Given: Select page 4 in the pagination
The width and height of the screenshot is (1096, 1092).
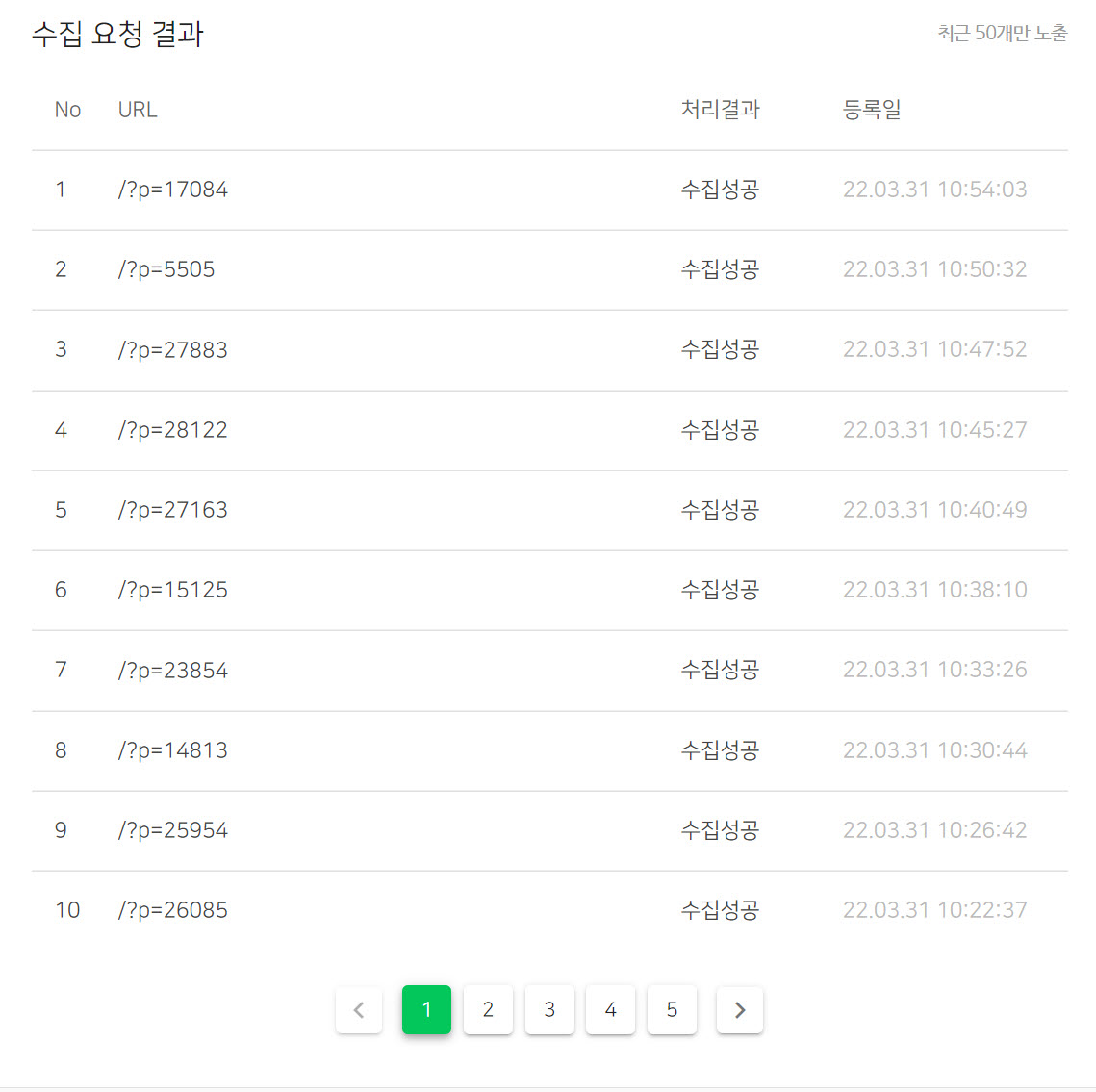Looking at the screenshot, I should [610, 1009].
